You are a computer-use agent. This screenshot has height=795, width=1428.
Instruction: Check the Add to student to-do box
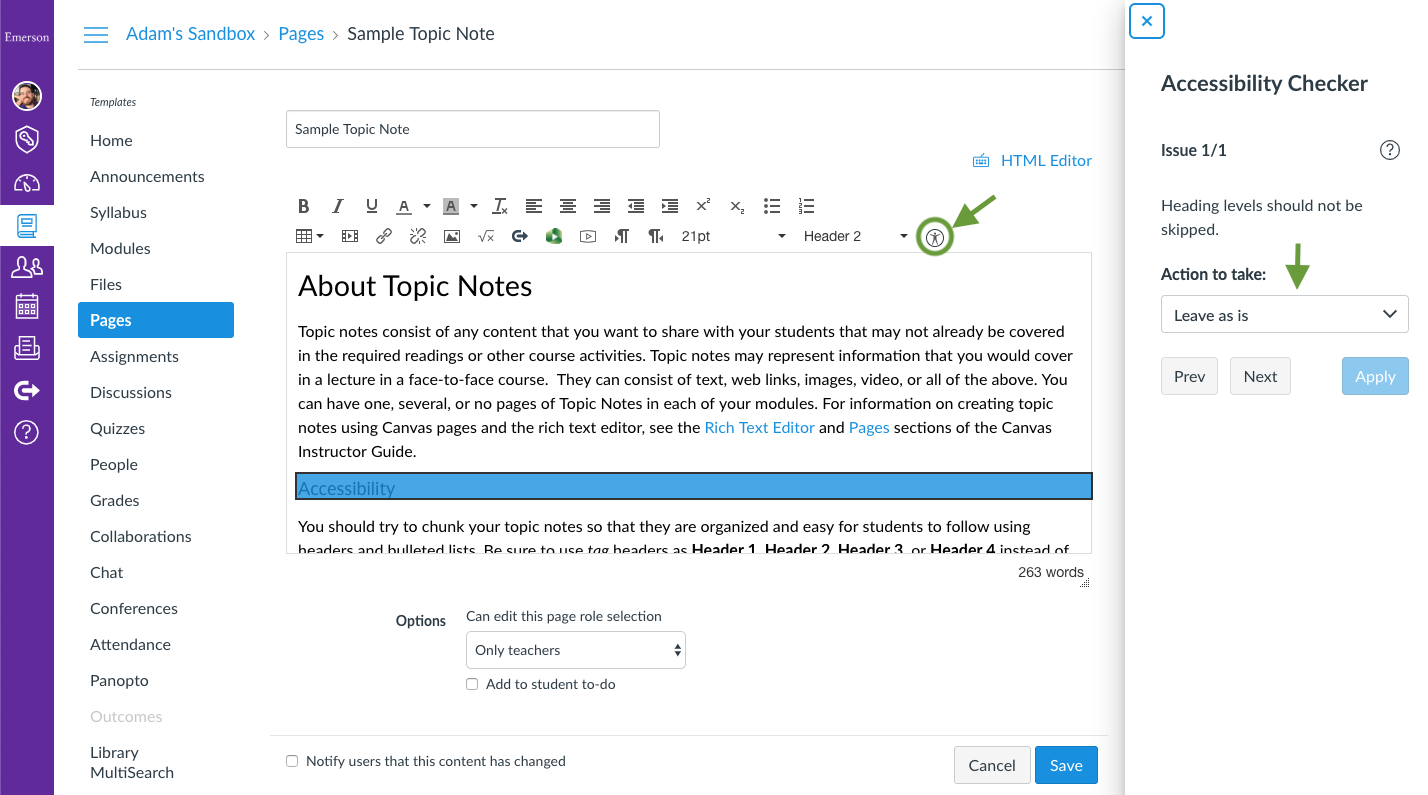(x=472, y=685)
